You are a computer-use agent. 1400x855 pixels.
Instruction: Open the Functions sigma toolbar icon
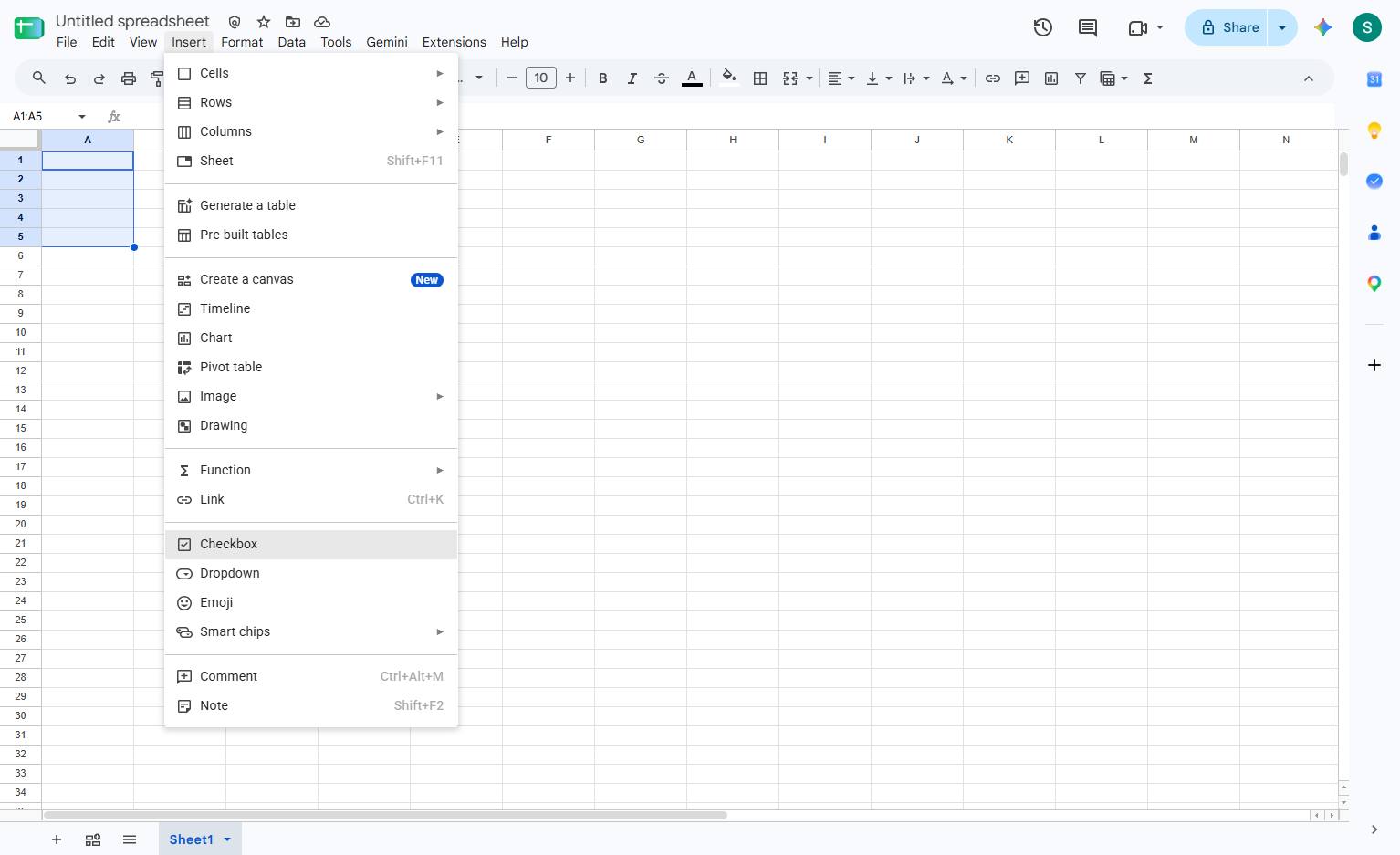[x=1148, y=78]
